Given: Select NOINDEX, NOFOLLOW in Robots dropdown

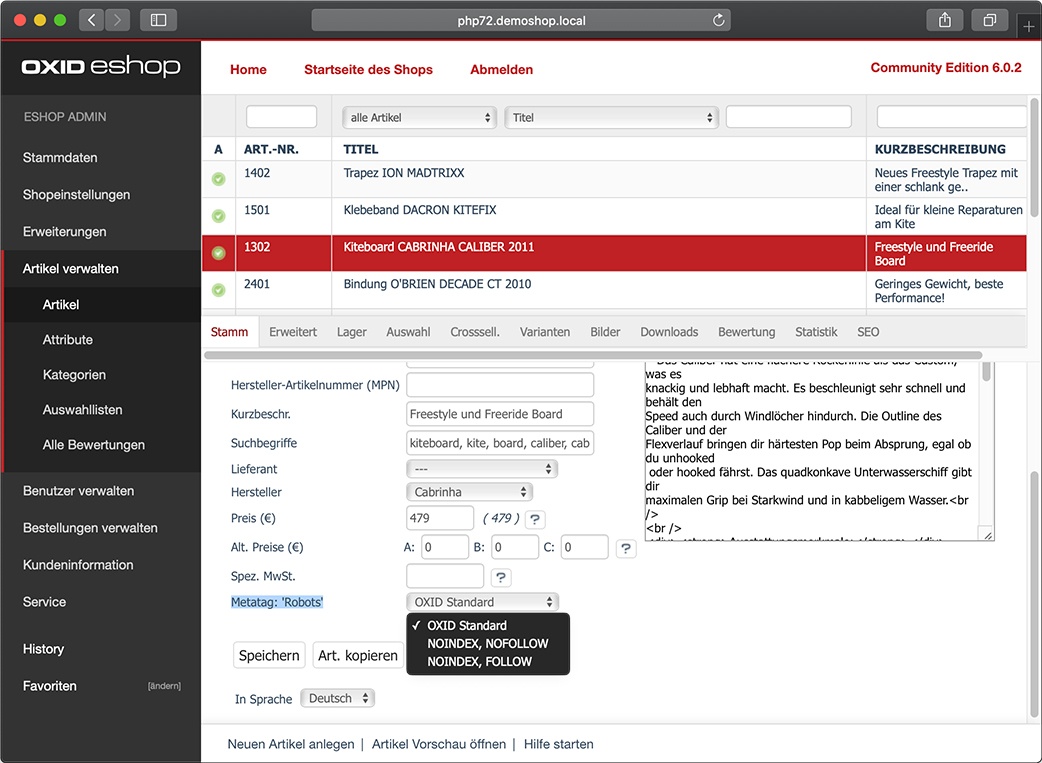Looking at the screenshot, I should pos(488,643).
